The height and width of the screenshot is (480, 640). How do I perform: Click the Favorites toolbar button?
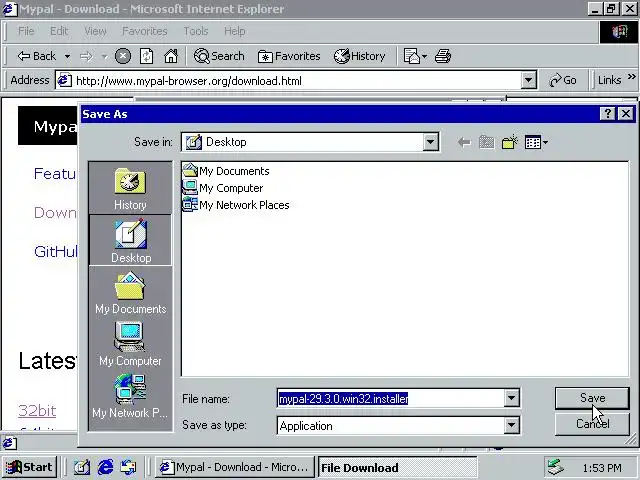[x=289, y=56]
